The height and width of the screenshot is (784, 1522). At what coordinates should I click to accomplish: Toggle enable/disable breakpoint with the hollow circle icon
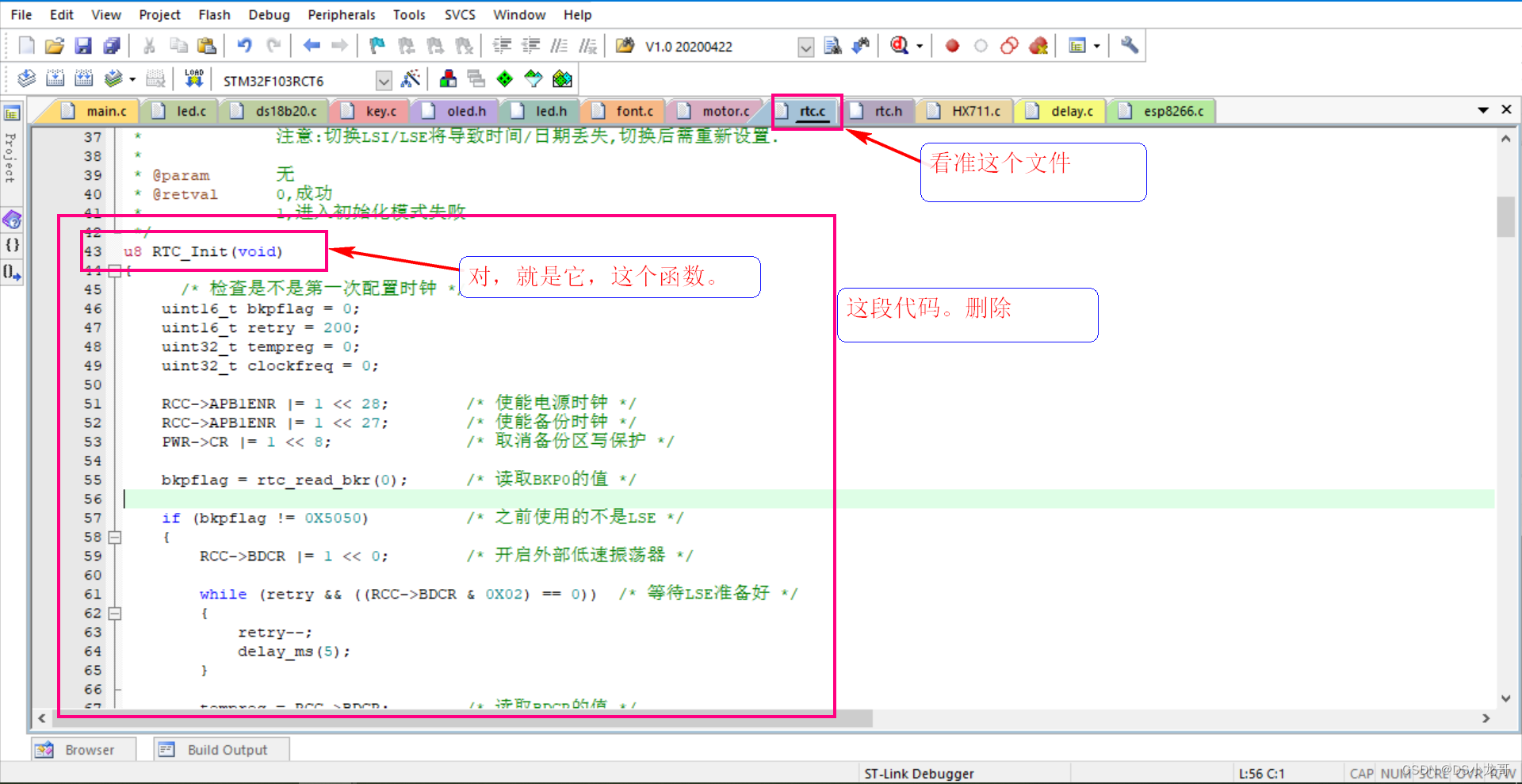pyautogui.click(x=981, y=46)
